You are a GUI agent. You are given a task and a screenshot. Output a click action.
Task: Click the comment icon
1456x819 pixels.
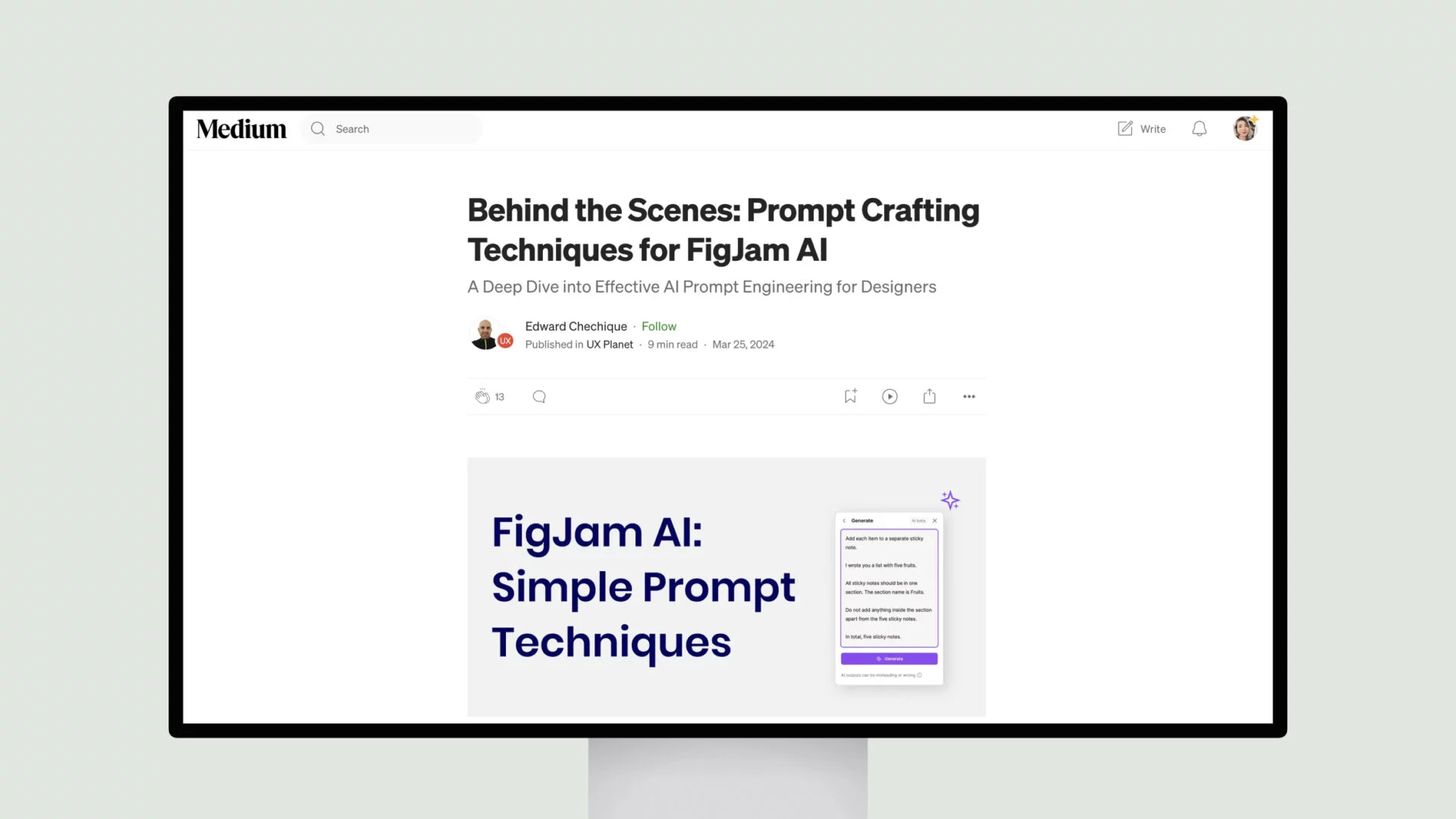539,396
